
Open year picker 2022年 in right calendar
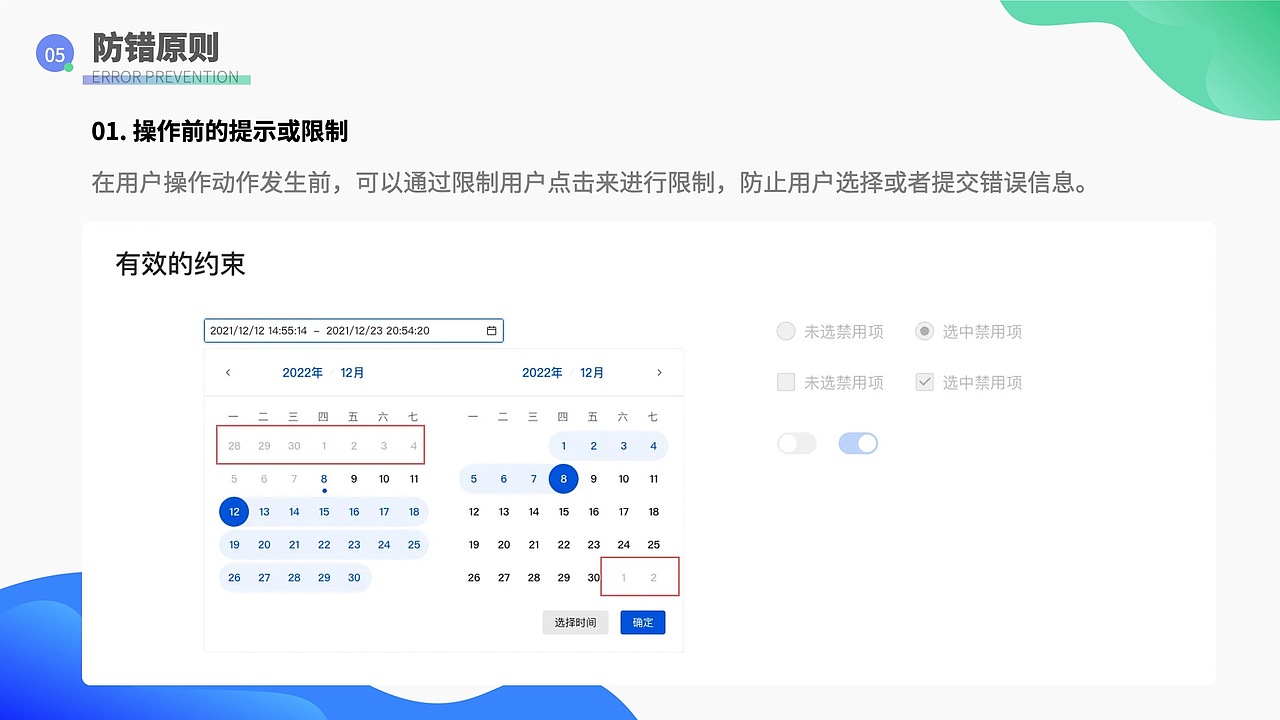pyautogui.click(x=542, y=373)
